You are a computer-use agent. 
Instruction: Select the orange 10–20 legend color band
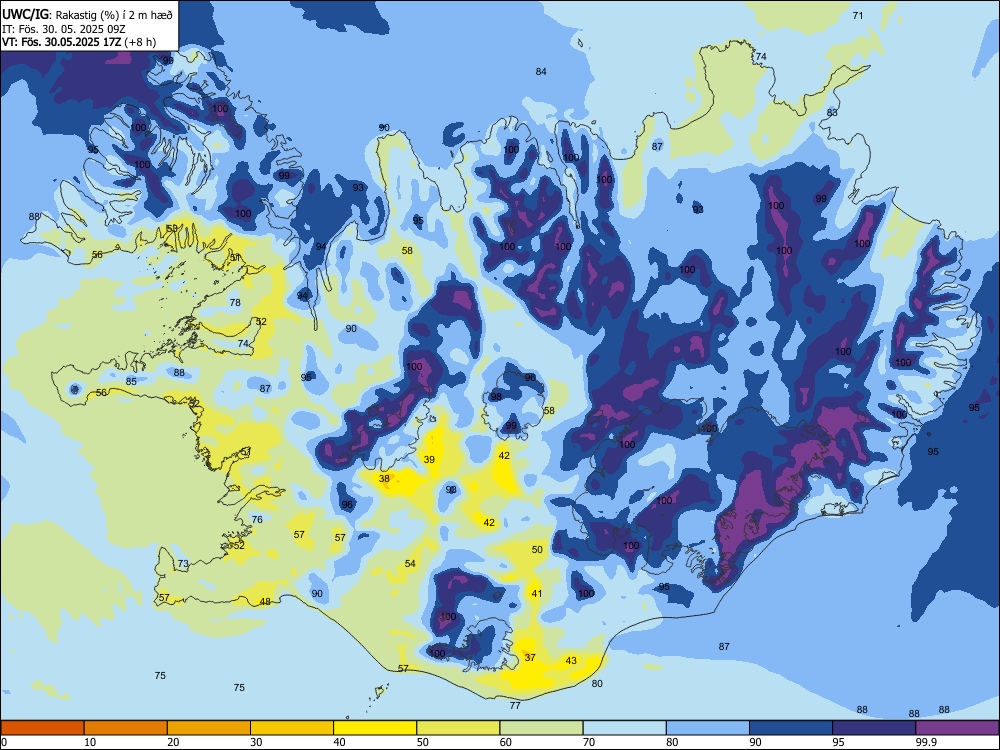[x=126, y=728]
